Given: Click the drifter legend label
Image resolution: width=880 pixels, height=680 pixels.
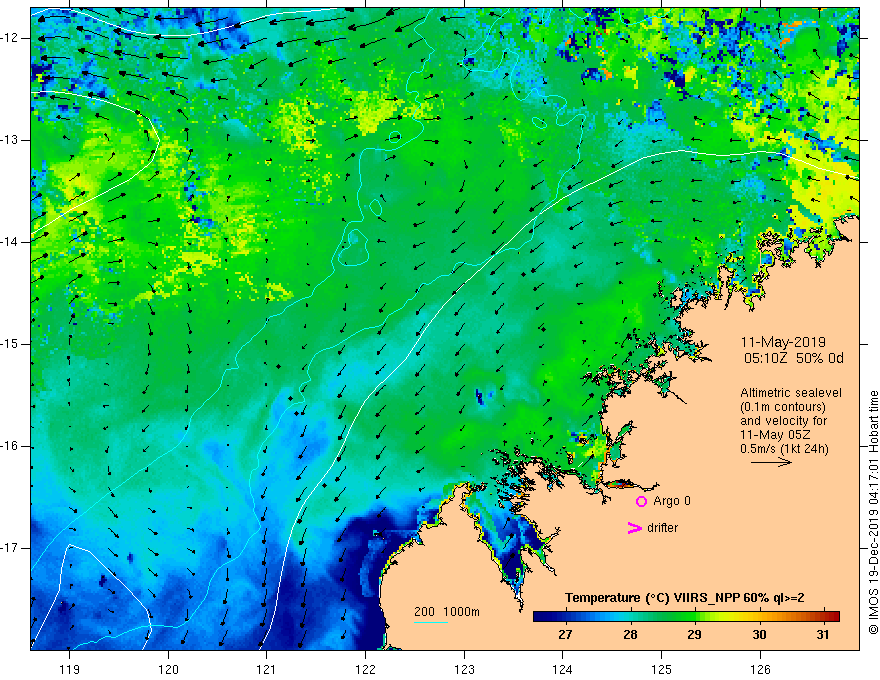Looking at the screenshot, I should tap(662, 528).
